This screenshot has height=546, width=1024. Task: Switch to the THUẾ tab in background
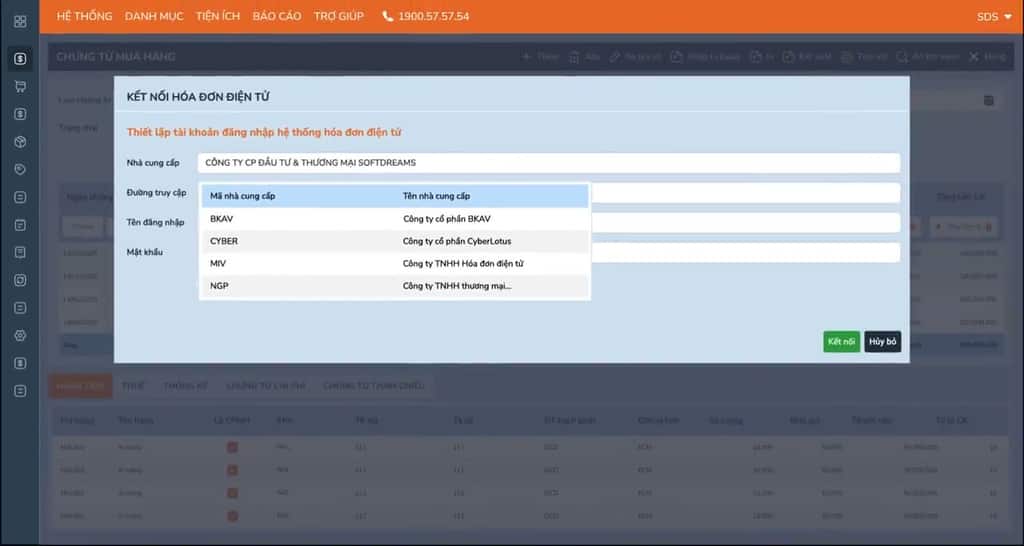[x=133, y=386]
